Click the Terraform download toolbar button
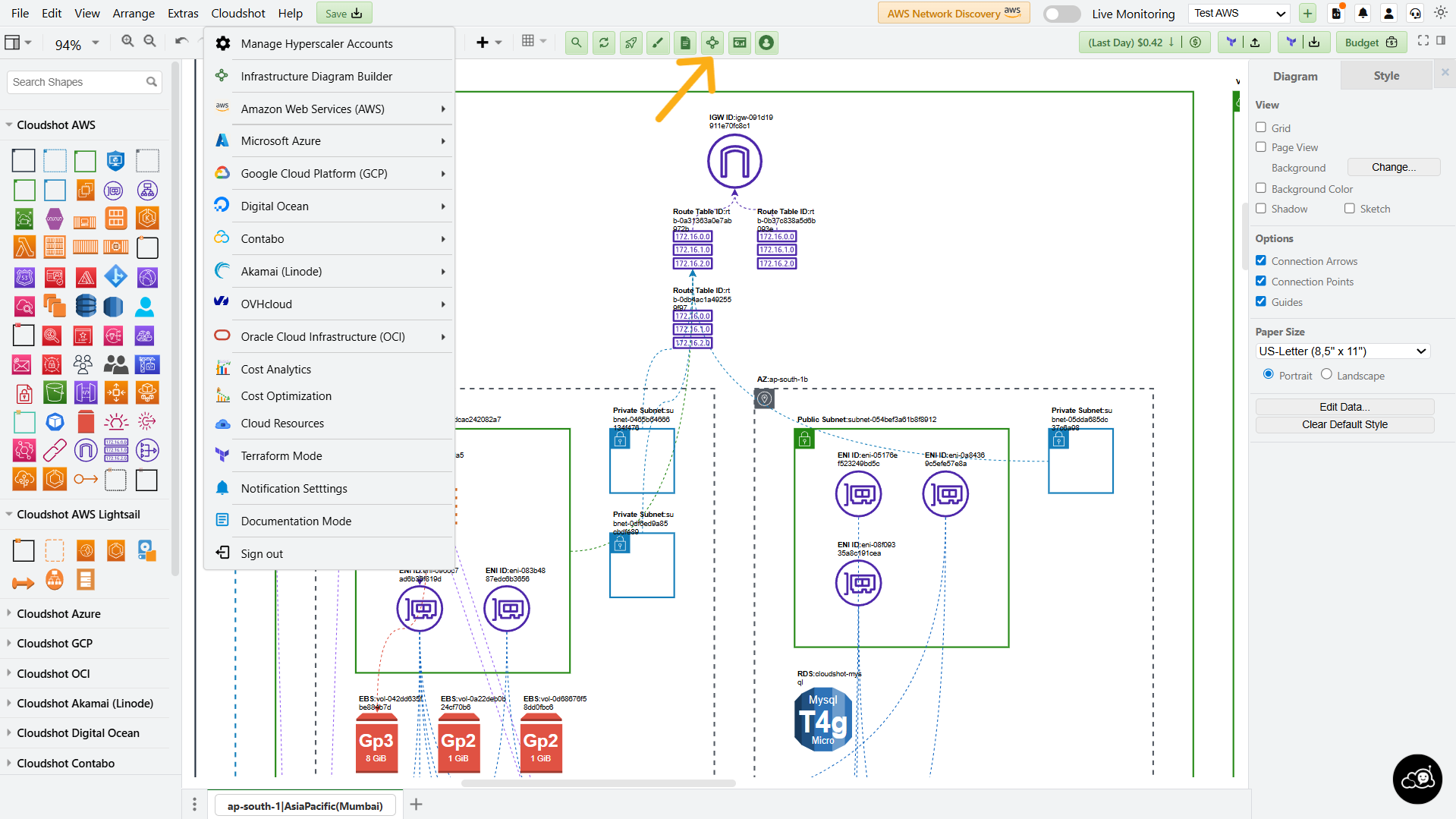 pyautogui.click(x=1302, y=43)
